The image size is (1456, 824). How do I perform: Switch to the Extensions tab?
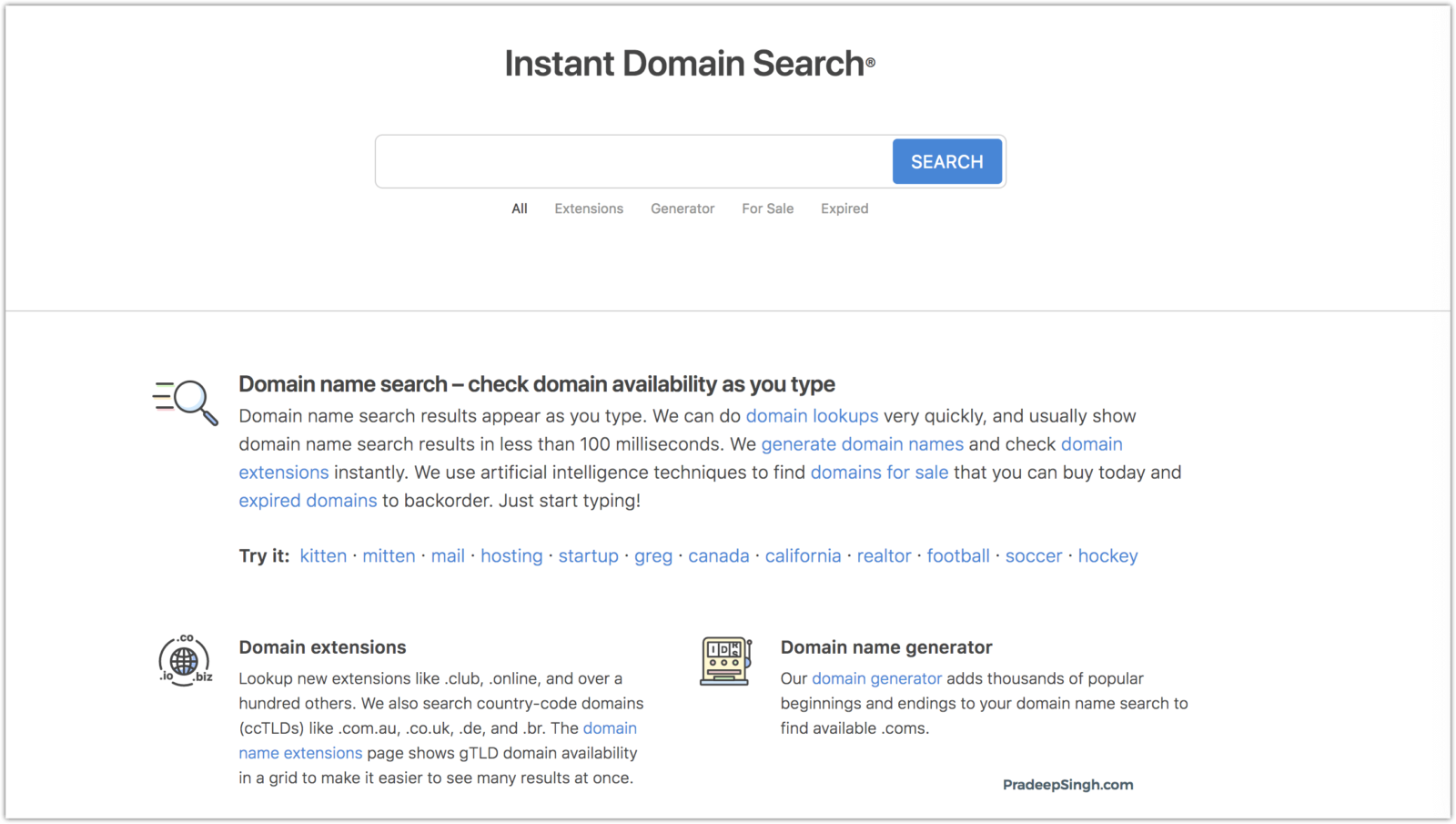click(x=589, y=209)
